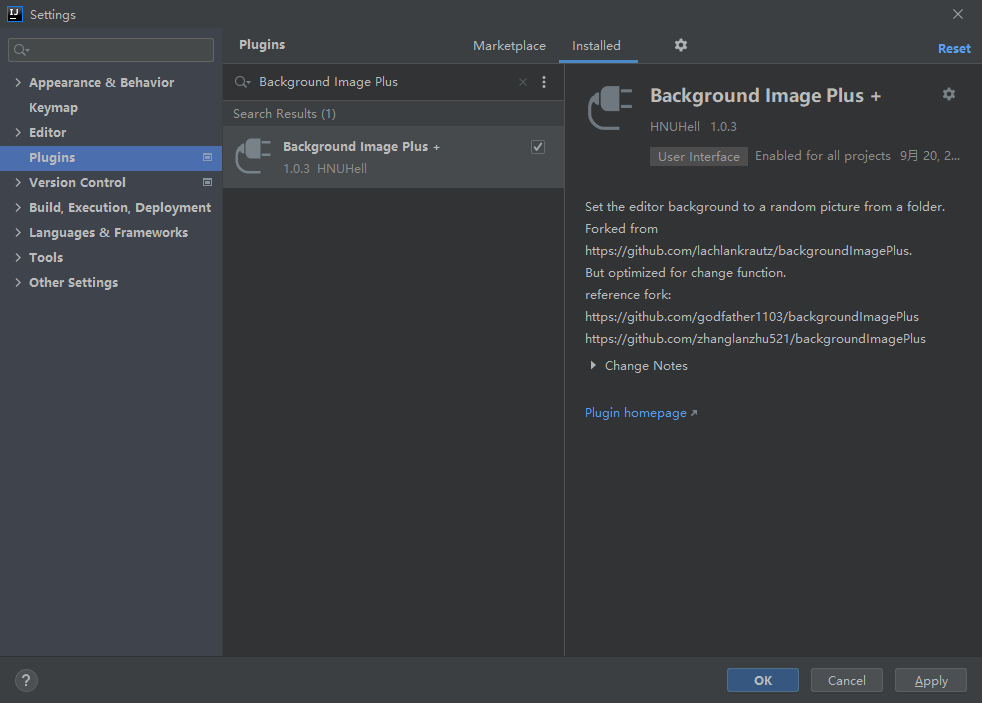This screenshot has width=982, height=703.
Task: Click '1.0.3 HNUHell' in search result
Action: coord(325,168)
